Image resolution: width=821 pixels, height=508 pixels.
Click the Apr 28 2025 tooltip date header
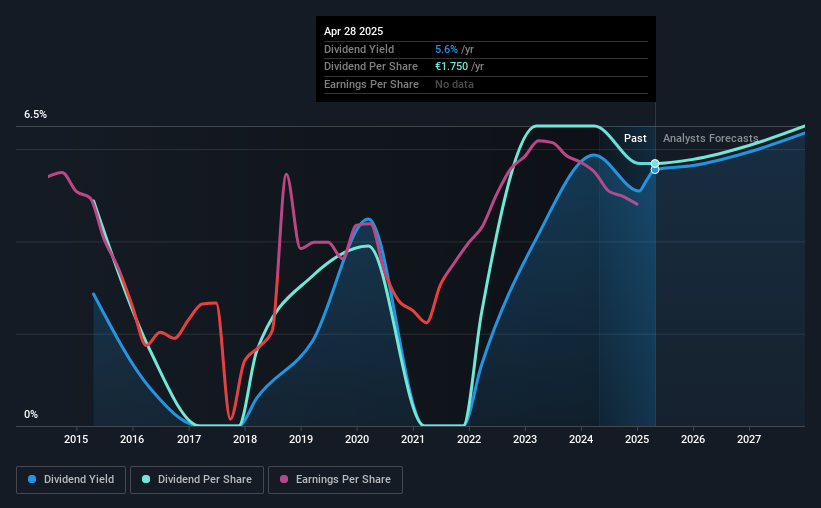tap(353, 31)
